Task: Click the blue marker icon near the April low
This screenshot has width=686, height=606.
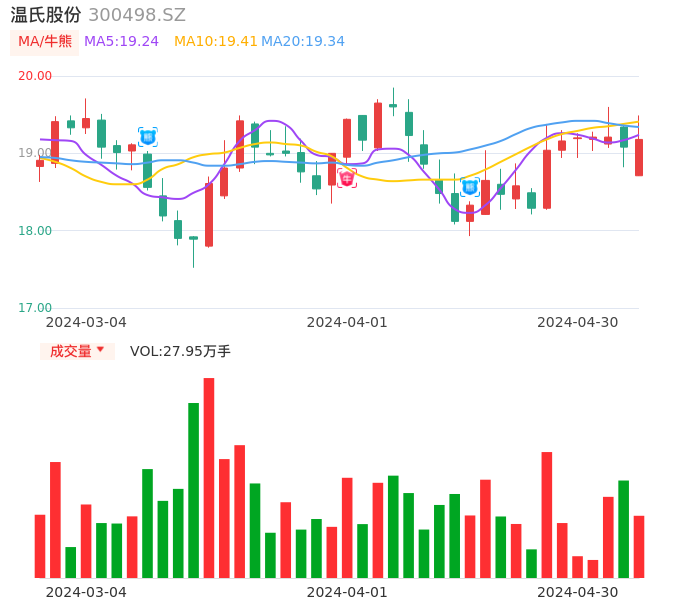Action: [470, 187]
